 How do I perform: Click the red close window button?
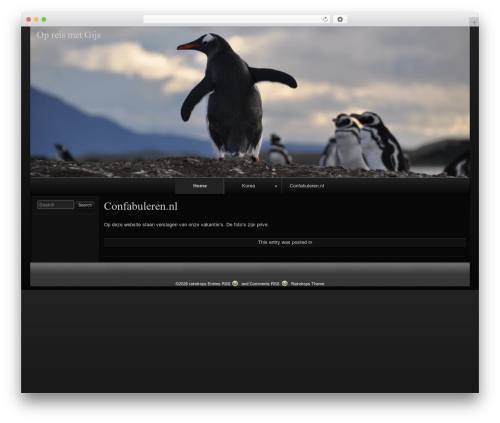click(29, 19)
